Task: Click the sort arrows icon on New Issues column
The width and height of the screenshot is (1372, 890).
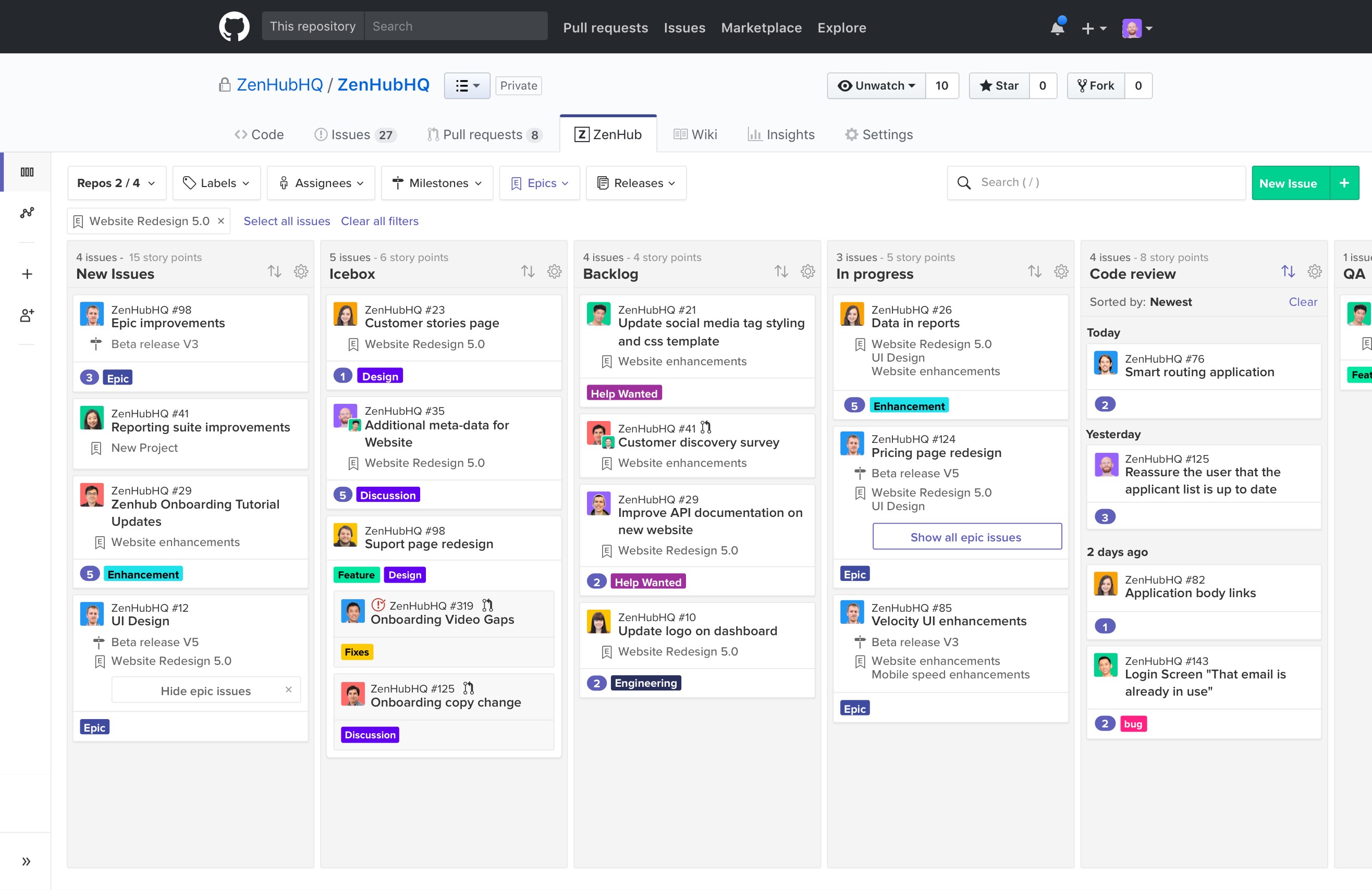Action: (x=274, y=271)
